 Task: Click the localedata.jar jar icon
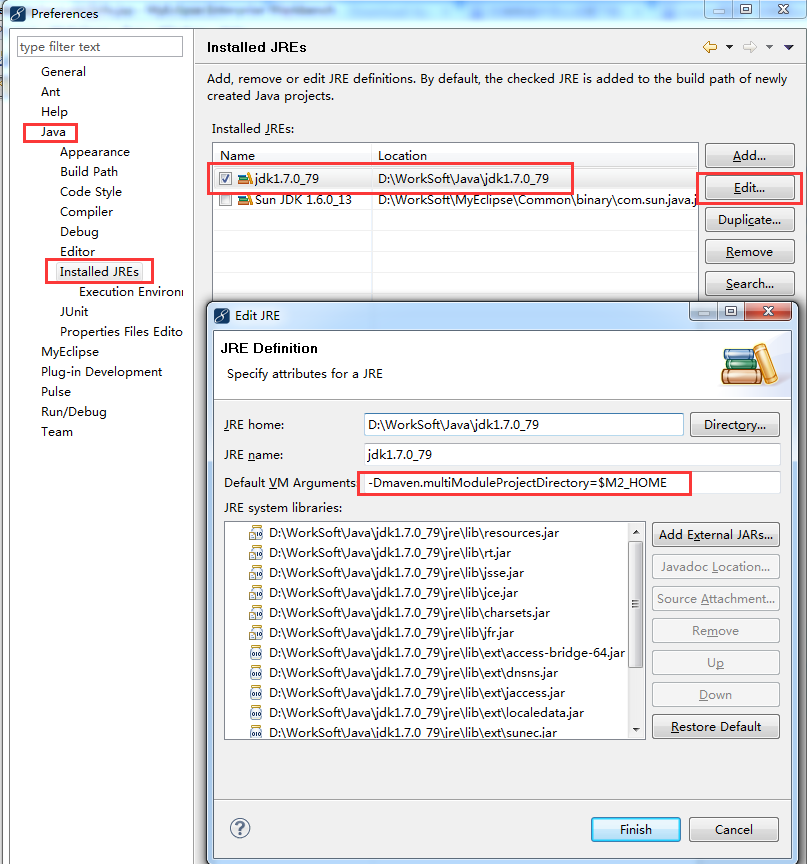(256, 713)
